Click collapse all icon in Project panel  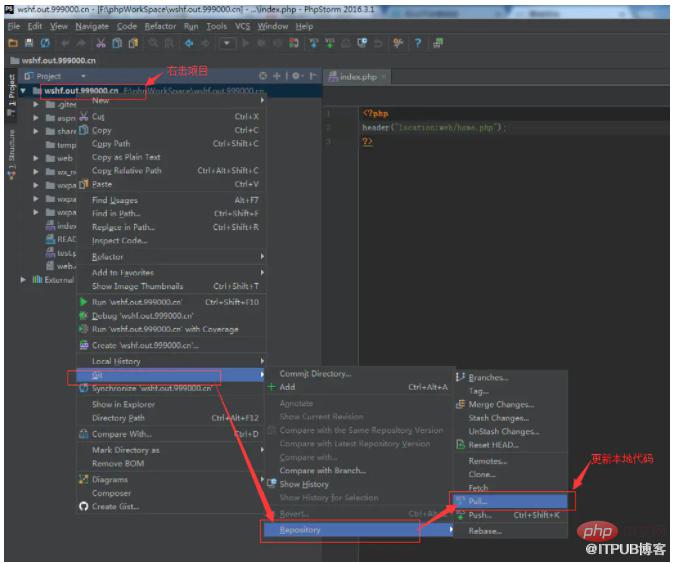[x=277, y=76]
